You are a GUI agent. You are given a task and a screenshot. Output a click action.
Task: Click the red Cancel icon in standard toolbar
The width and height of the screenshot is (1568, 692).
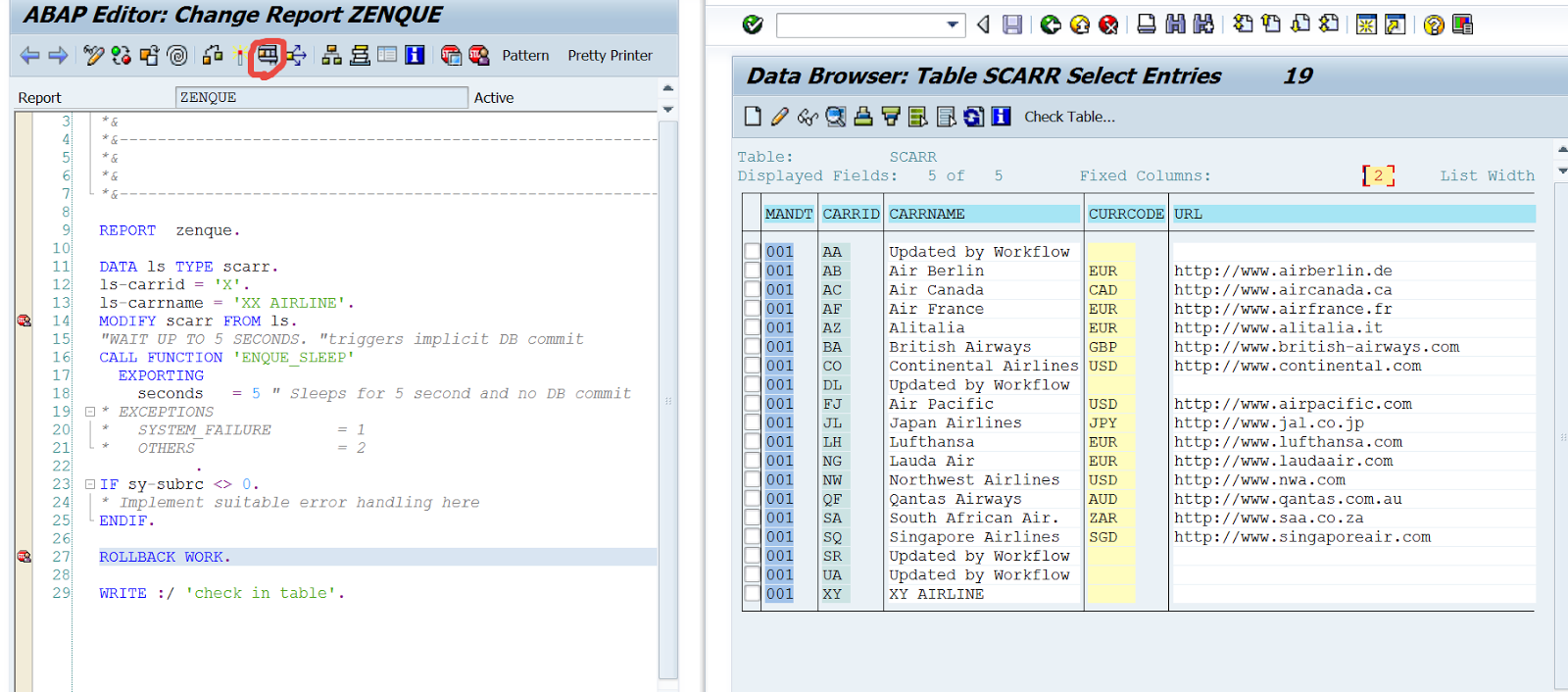click(x=1108, y=25)
